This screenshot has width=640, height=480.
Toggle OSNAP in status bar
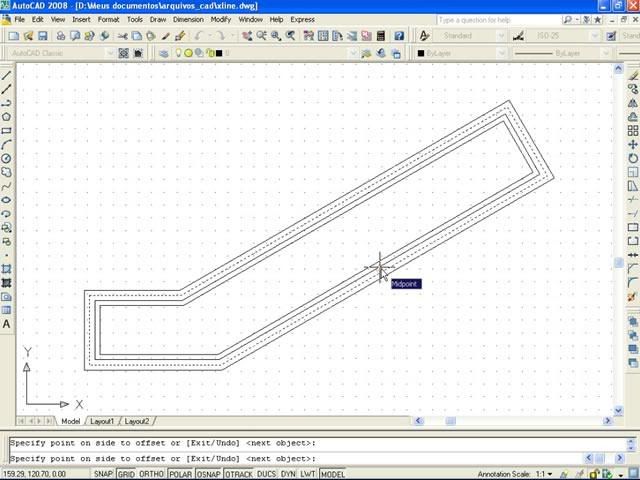[209, 474]
